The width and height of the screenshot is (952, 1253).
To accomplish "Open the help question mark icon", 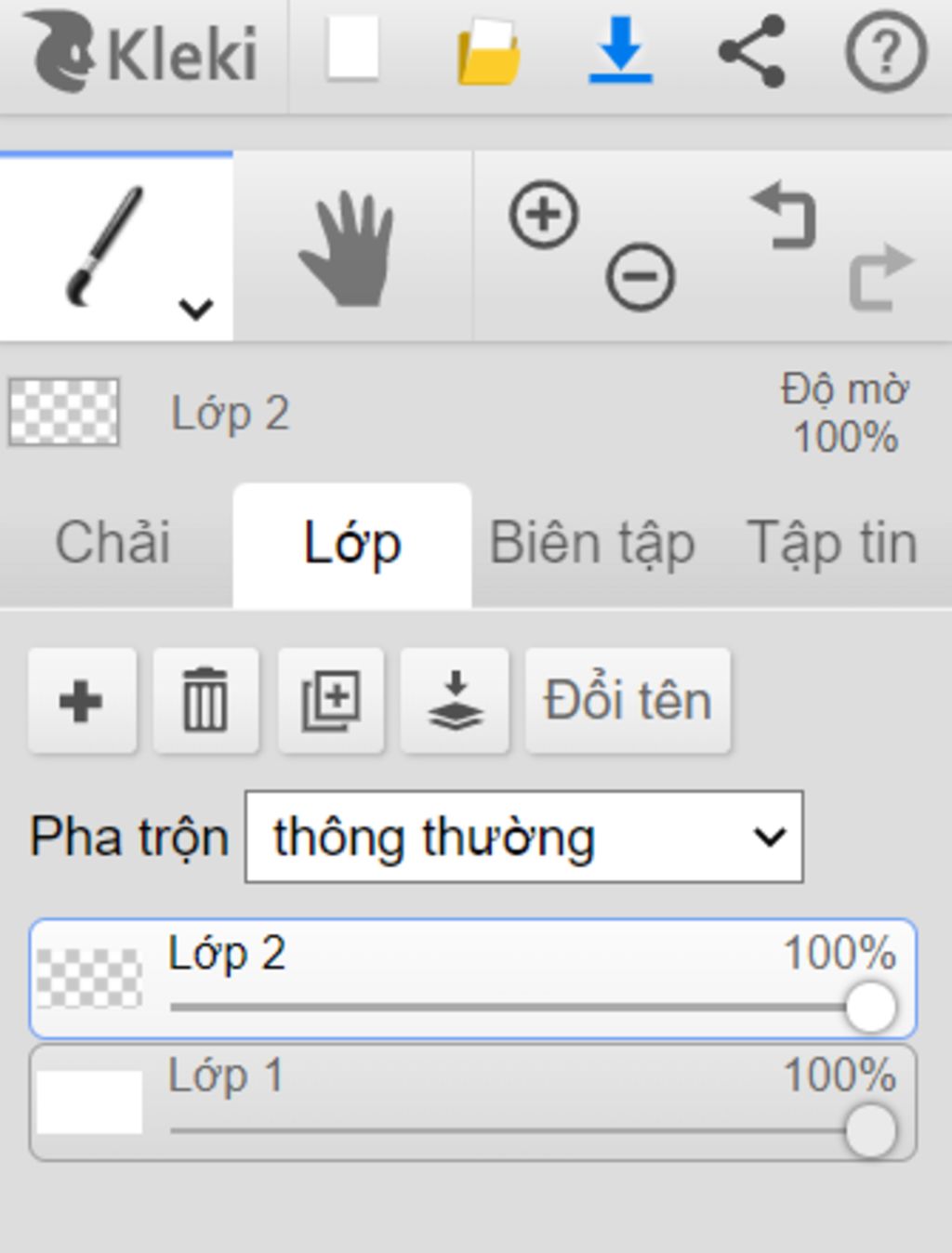I will pyautogui.click(x=886, y=53).
